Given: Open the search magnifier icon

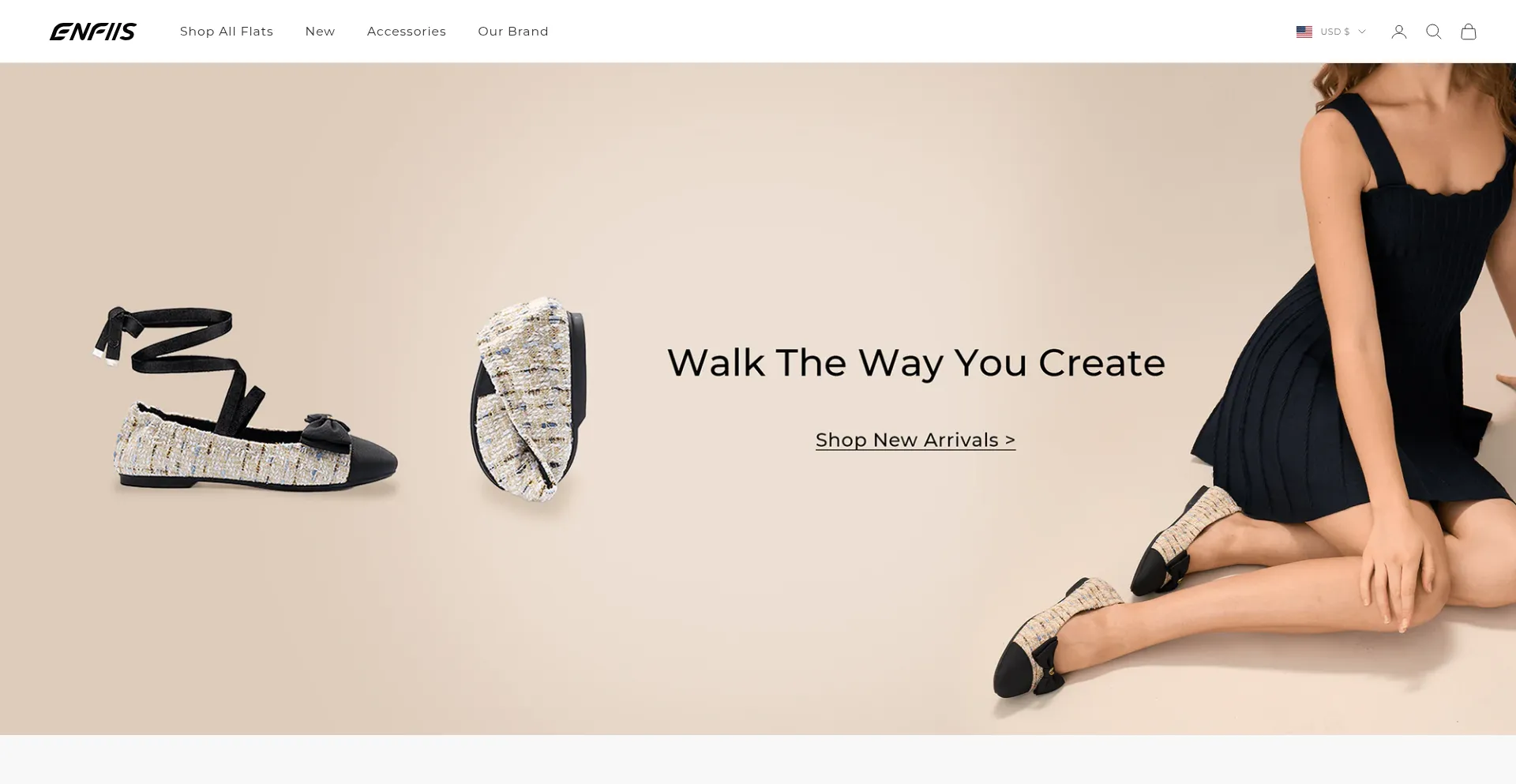Looking at the screenshot, I should [1434, 32].
